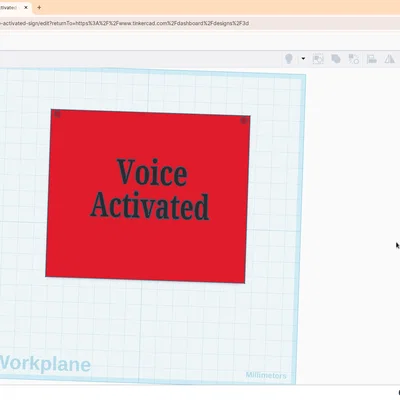Select the 'Activated' text on the sign

coord(150,206)
